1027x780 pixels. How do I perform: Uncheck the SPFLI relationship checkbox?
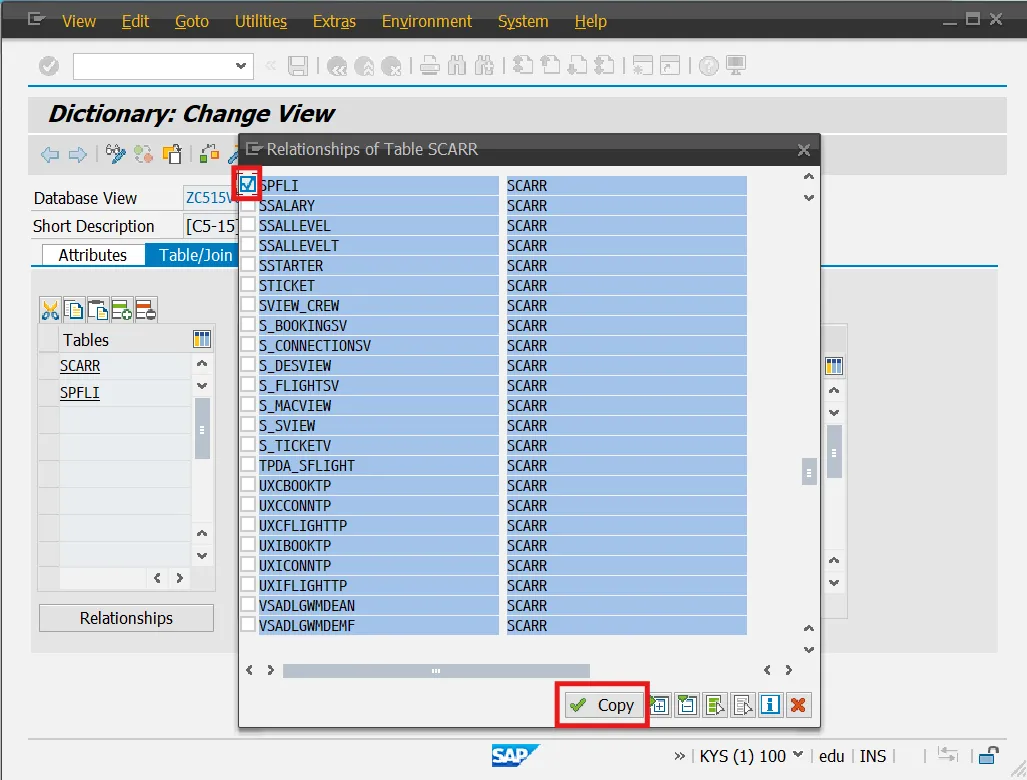click(x=248, y=185)
